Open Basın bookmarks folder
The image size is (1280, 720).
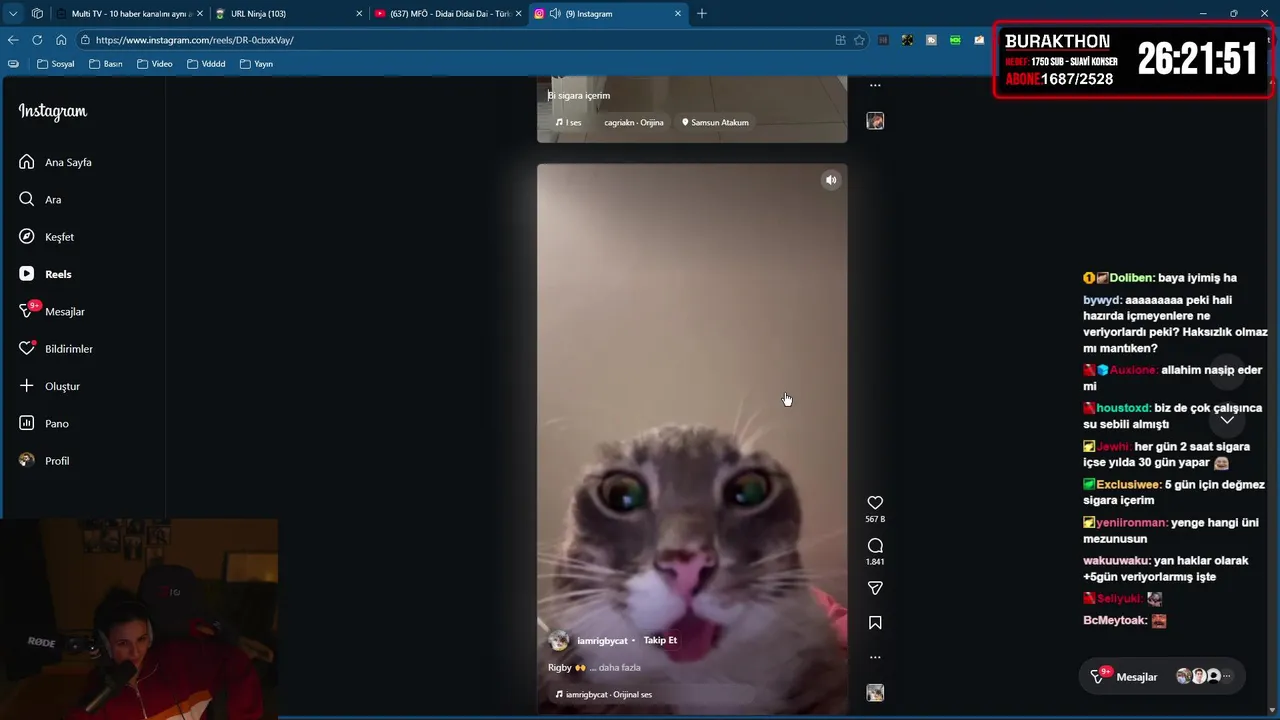(106, 64)
